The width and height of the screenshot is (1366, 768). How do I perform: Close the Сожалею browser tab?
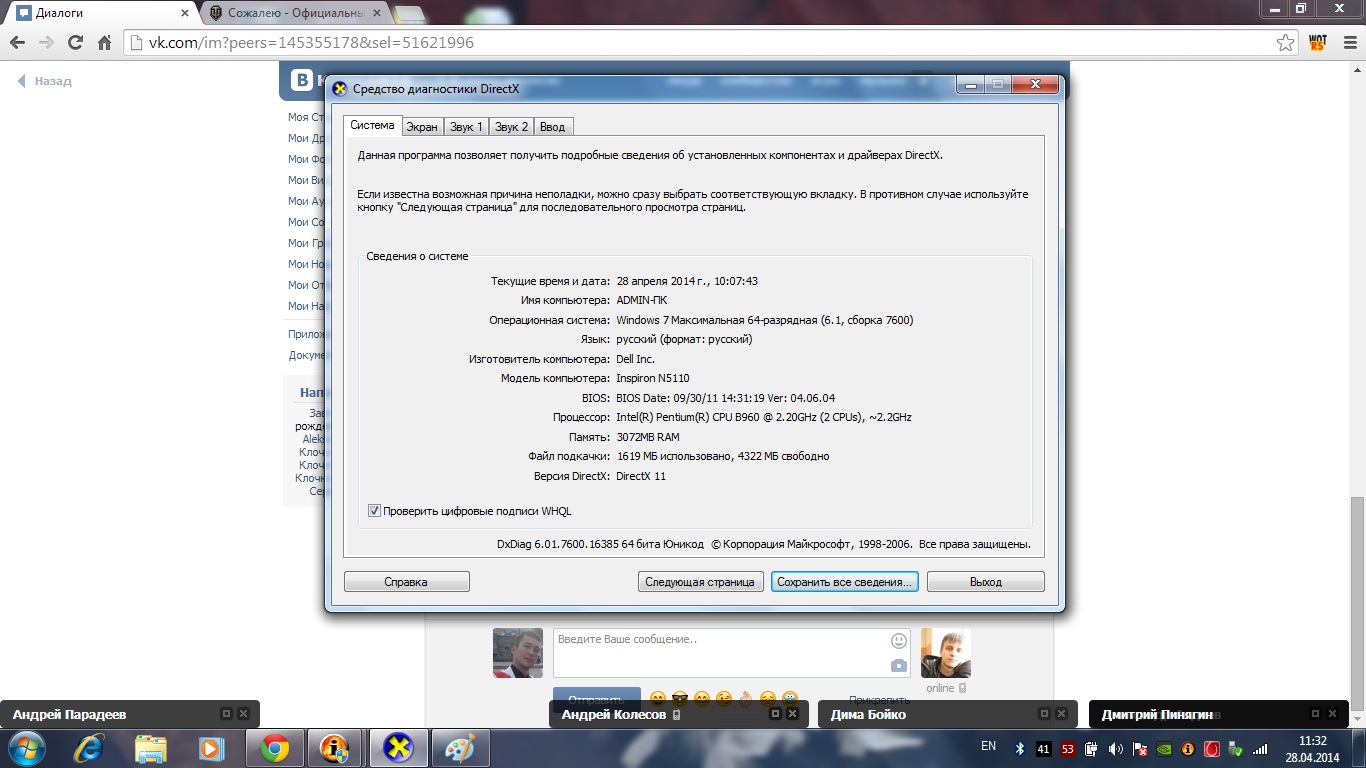pos(378,14)
